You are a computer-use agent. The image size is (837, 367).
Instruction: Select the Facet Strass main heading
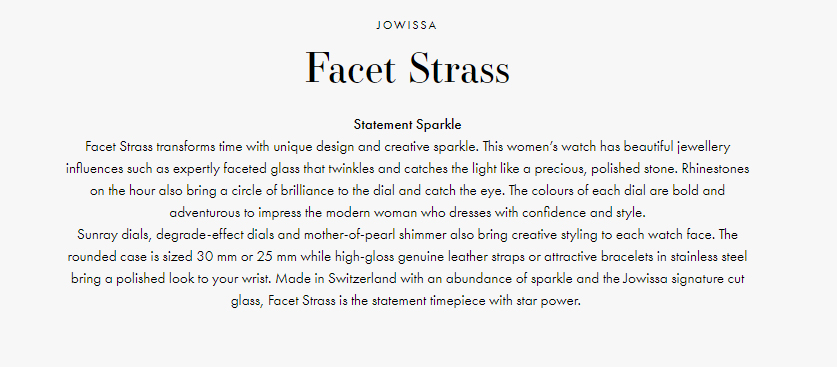[407, 68]
